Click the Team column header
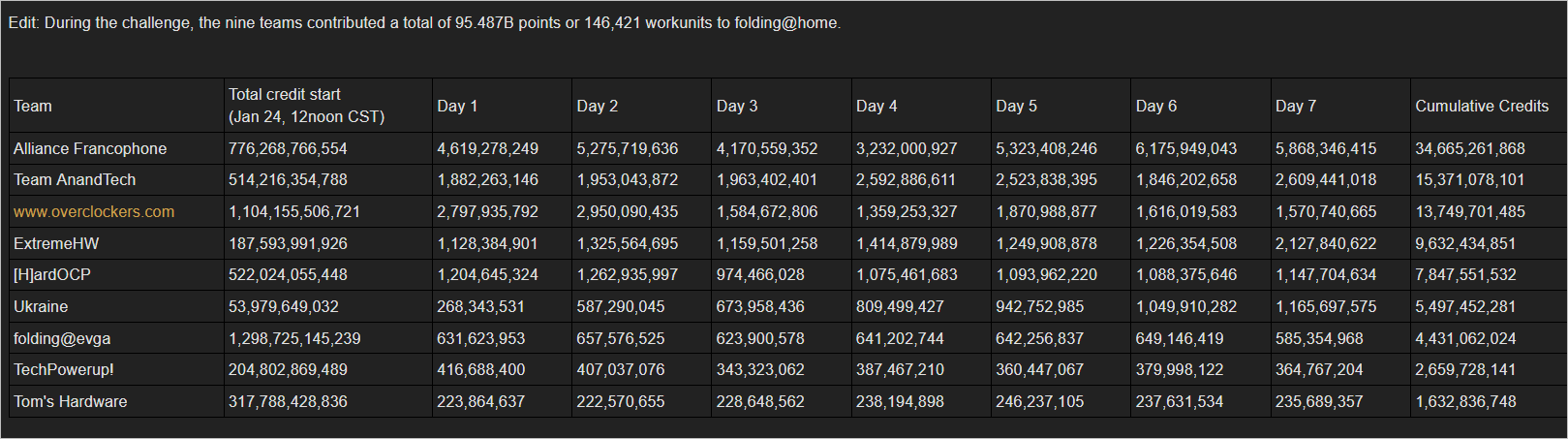 pyautogui.click(x=33, y=106)
